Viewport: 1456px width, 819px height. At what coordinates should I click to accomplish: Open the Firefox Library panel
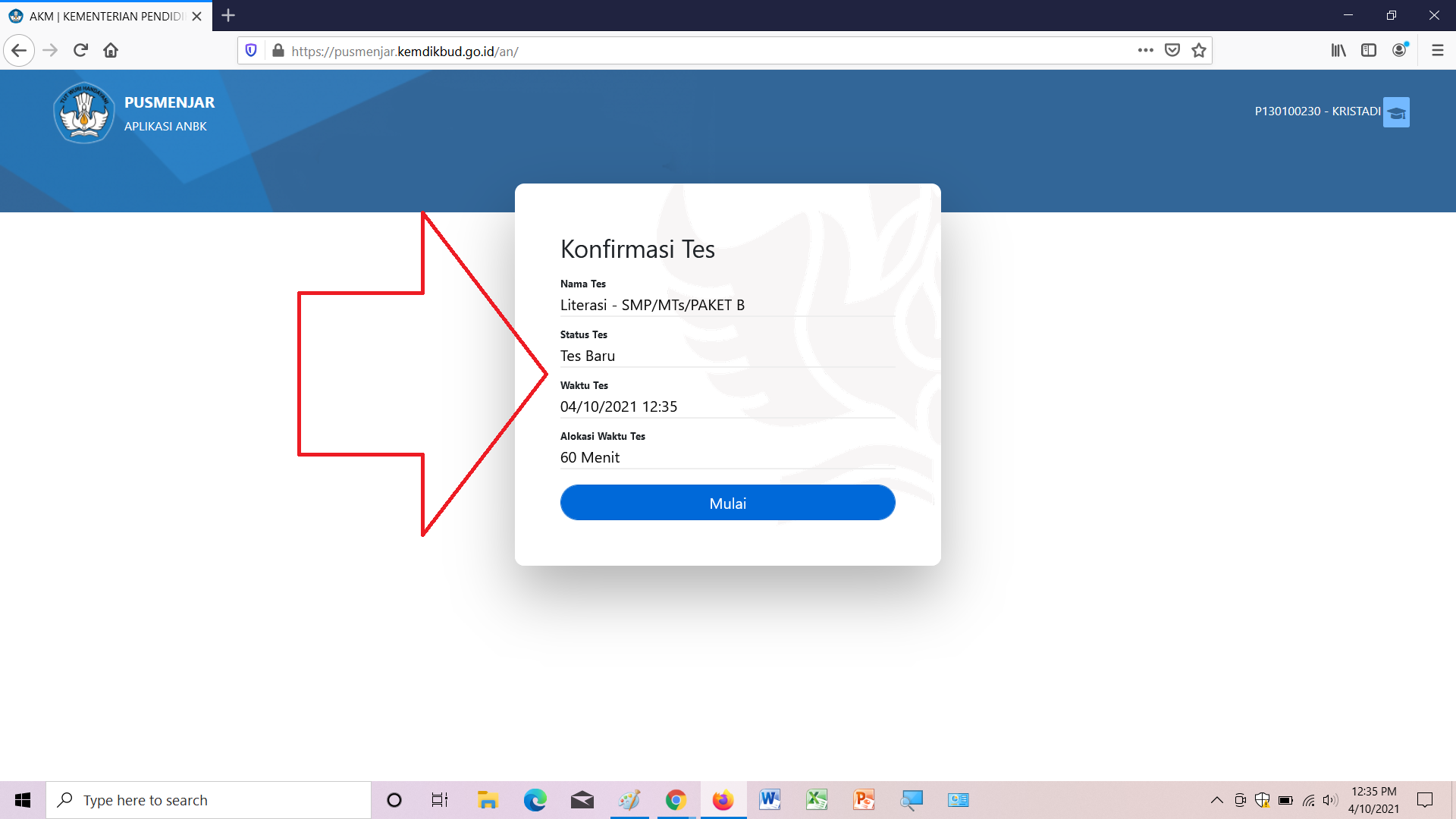click(x=1338, y=50)
